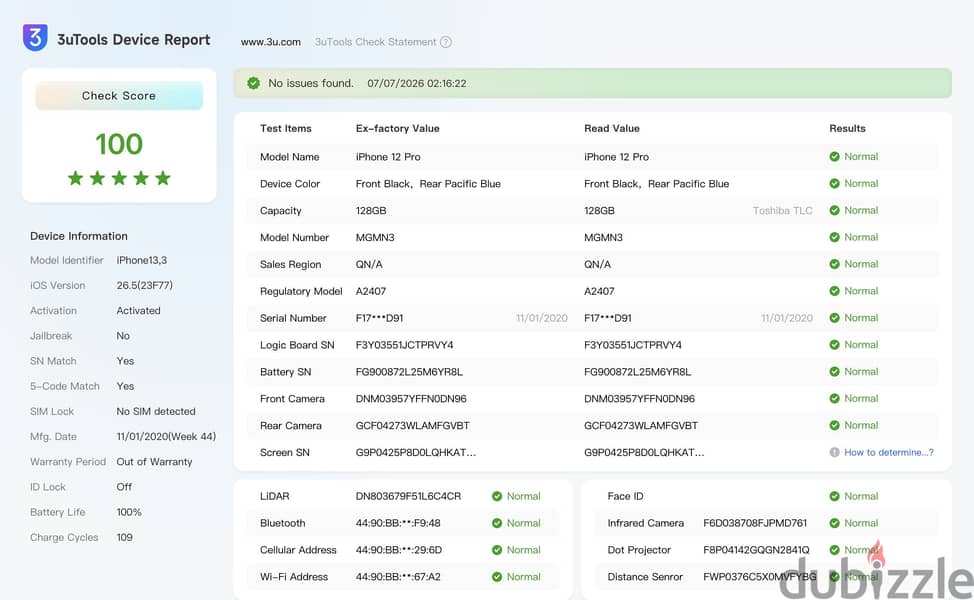This screenshot has width=974, height=600.
Task: Click the Activation value Activated
Action: pyautogui.click(x=138, y=311)
